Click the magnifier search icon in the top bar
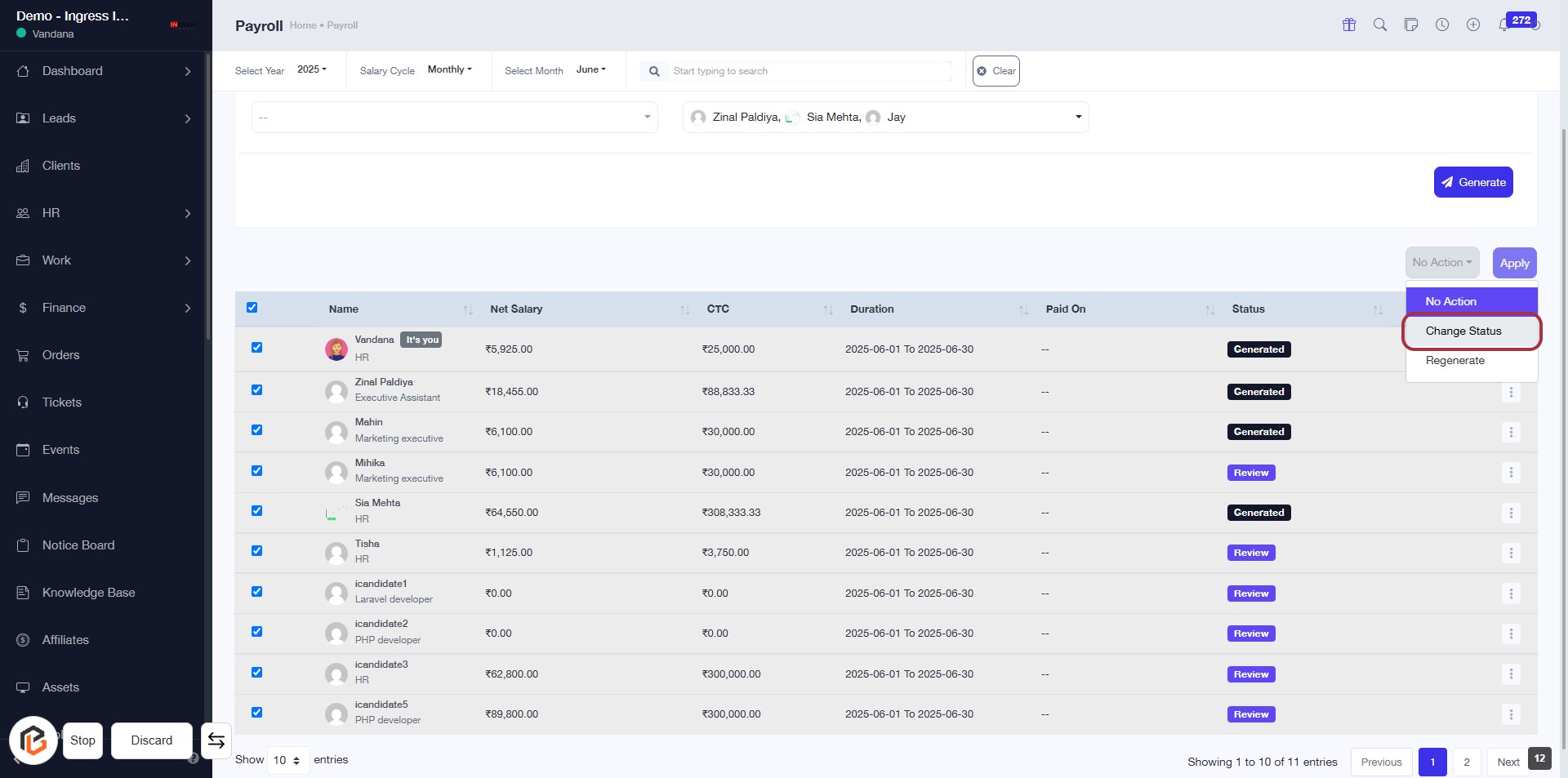The width and height of the screenshot is (1568, 778). click(1379, 24)
